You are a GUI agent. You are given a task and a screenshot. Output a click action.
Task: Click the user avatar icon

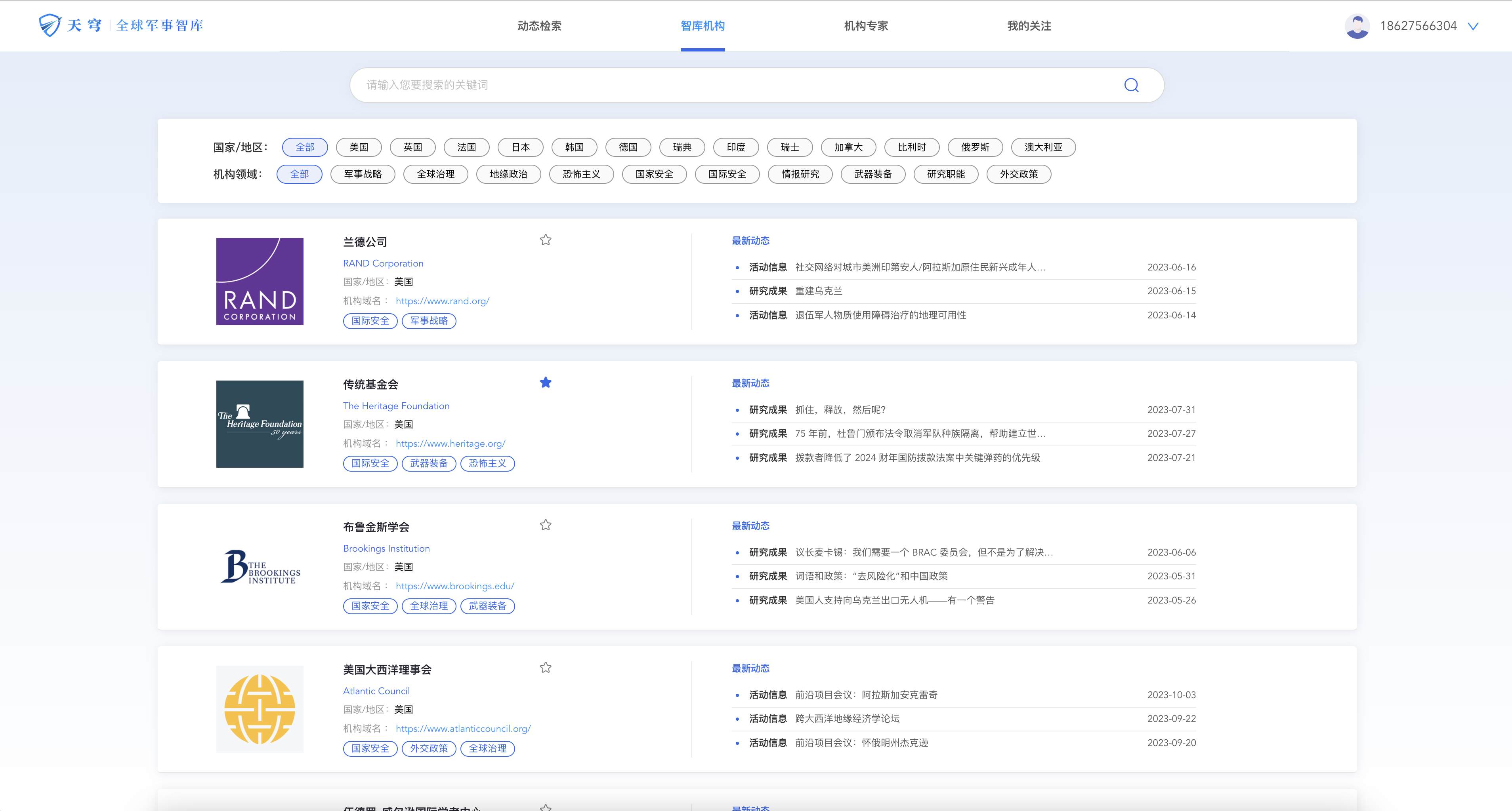coord(1357,26)
